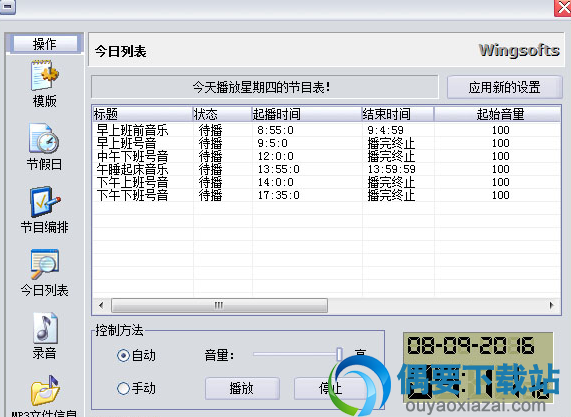Select the 午睡起床音乐 list row

click(326, 169)
